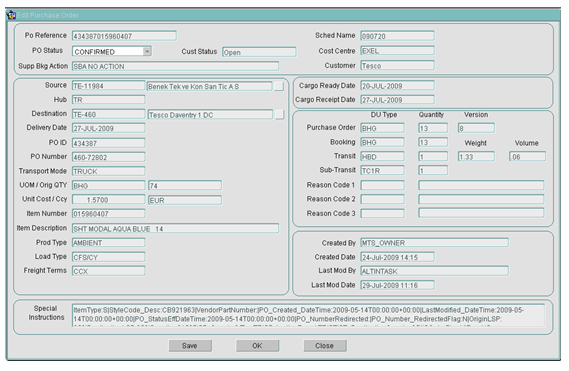Screen dimensions: 569x371
Task: Click the OK button
Action: tap(257, 346)
